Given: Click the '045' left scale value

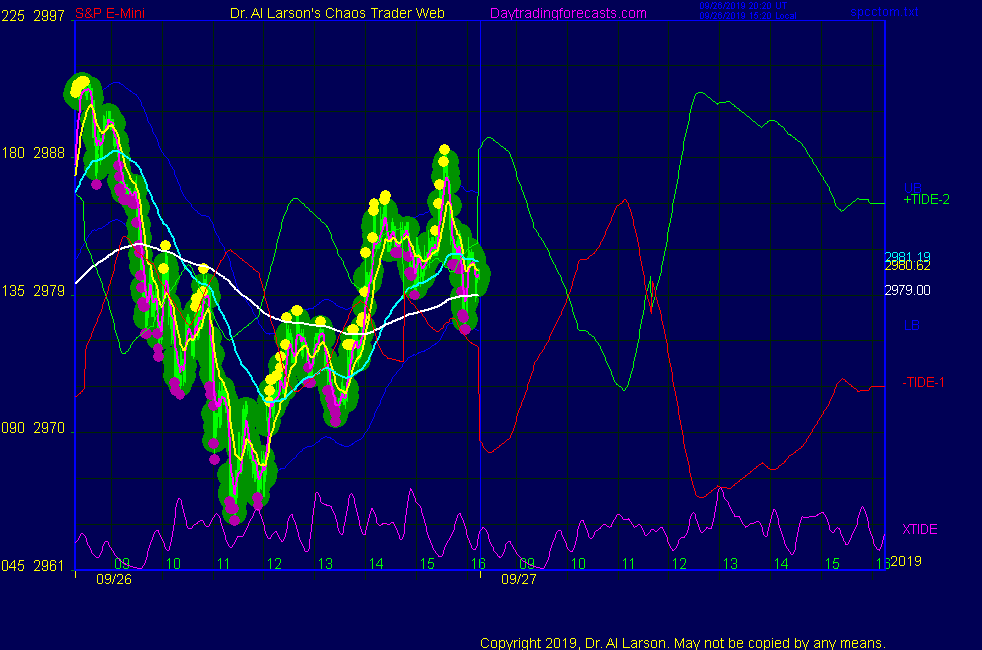Looking at the screenshot, I should click(x=13, y=565).
